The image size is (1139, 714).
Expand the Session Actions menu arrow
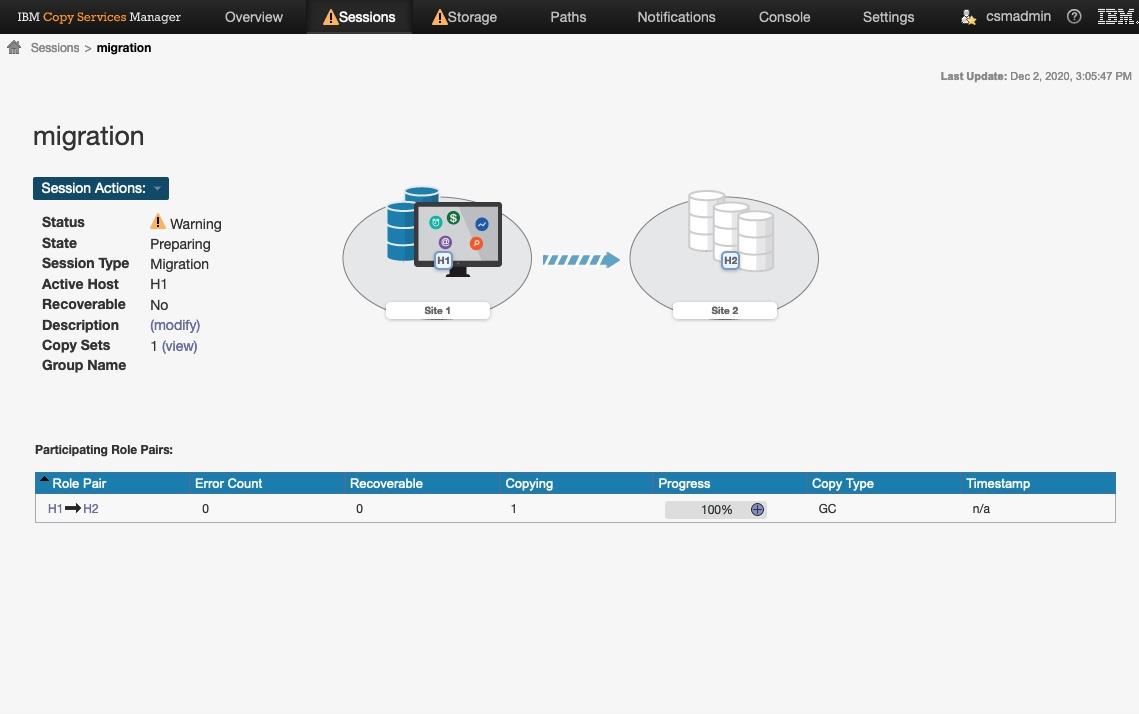pyautogui.click(x=157, y=188)
